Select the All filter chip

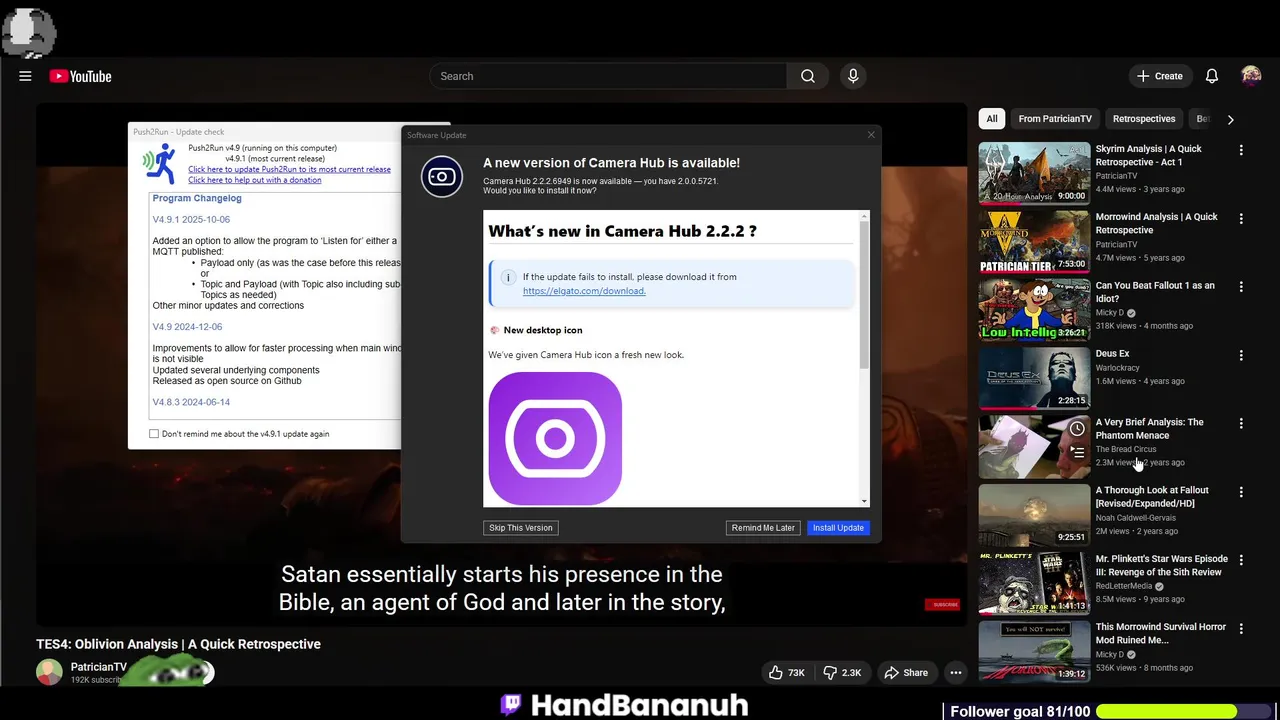pyautogui.click(x=992, y=119)
